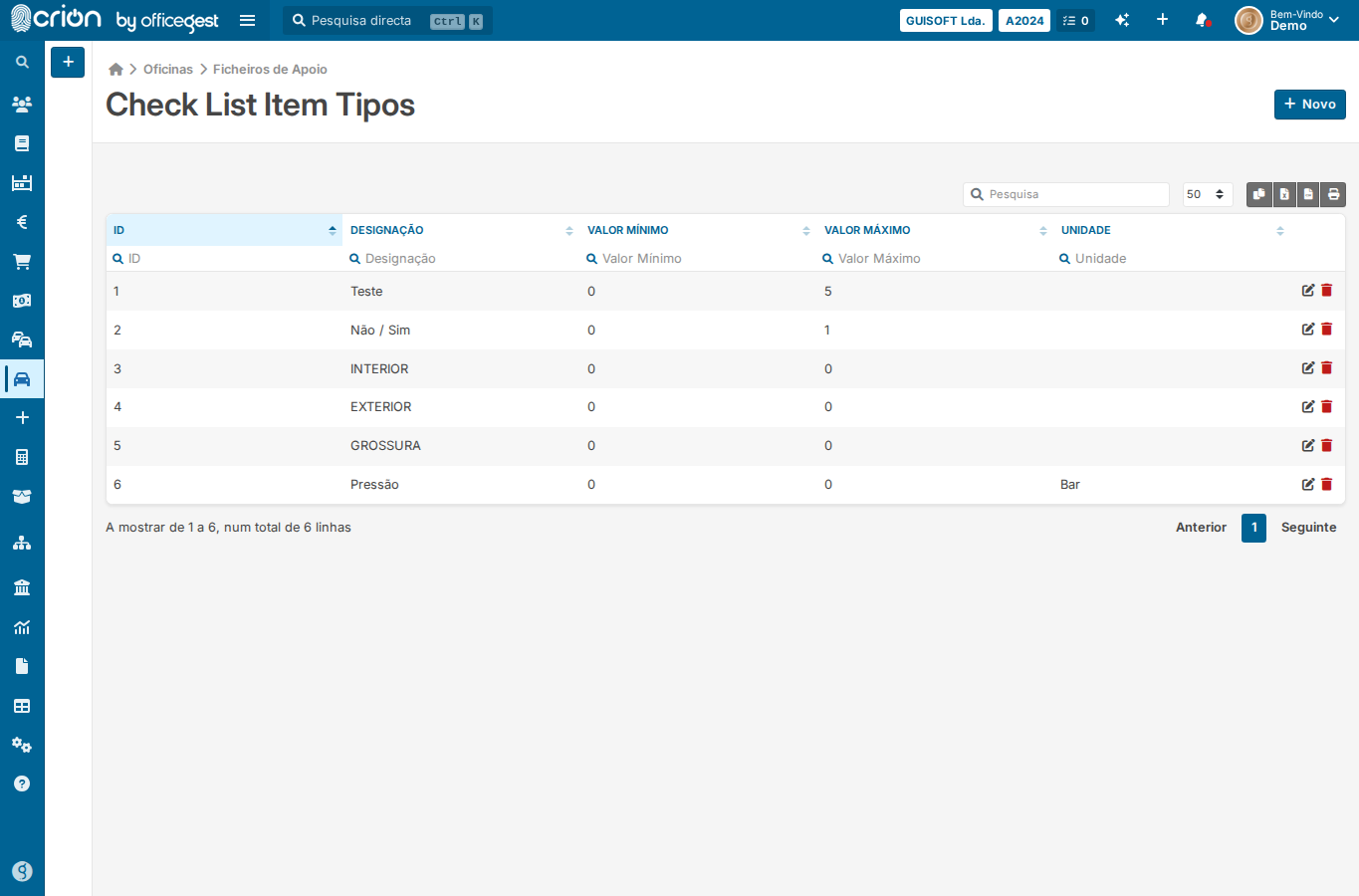The image size is (1359, 896).
Task: Click the plus icon in top header
Action: click(1162, 20)
